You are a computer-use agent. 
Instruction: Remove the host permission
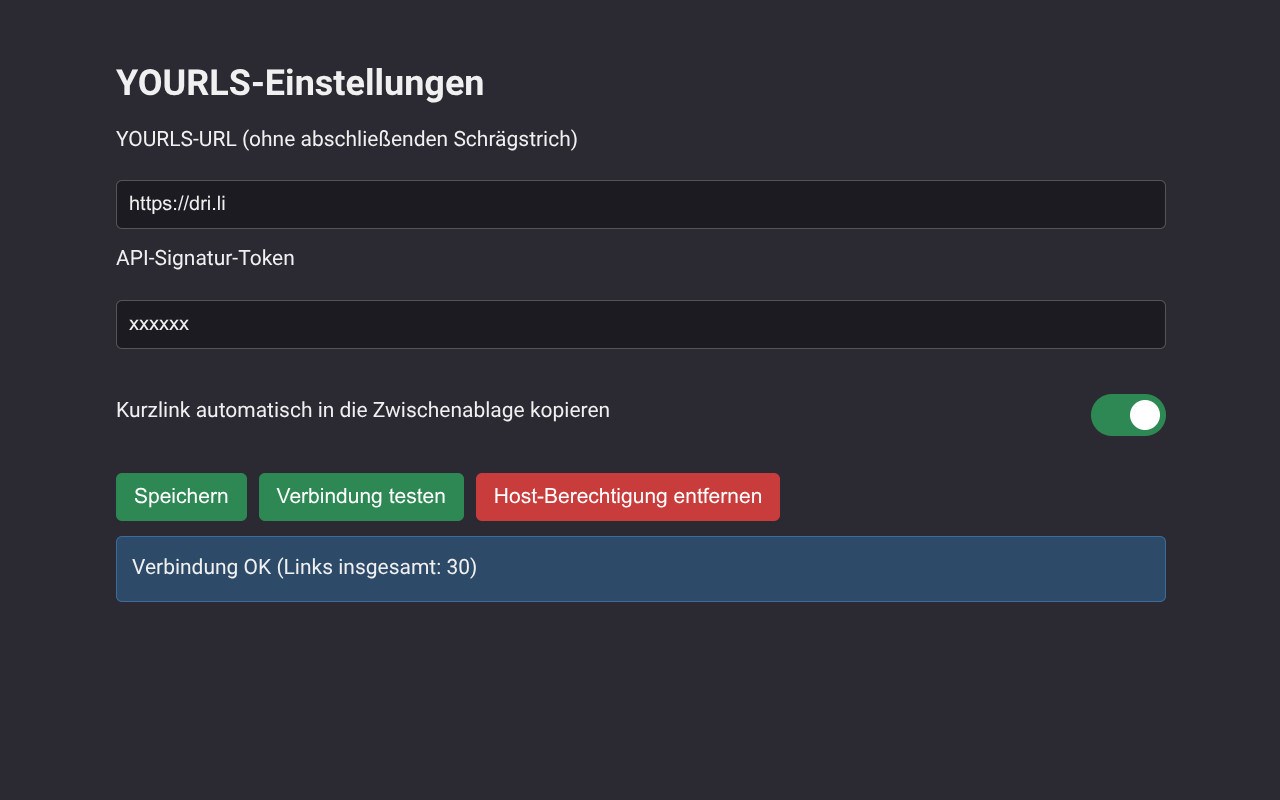627,497
